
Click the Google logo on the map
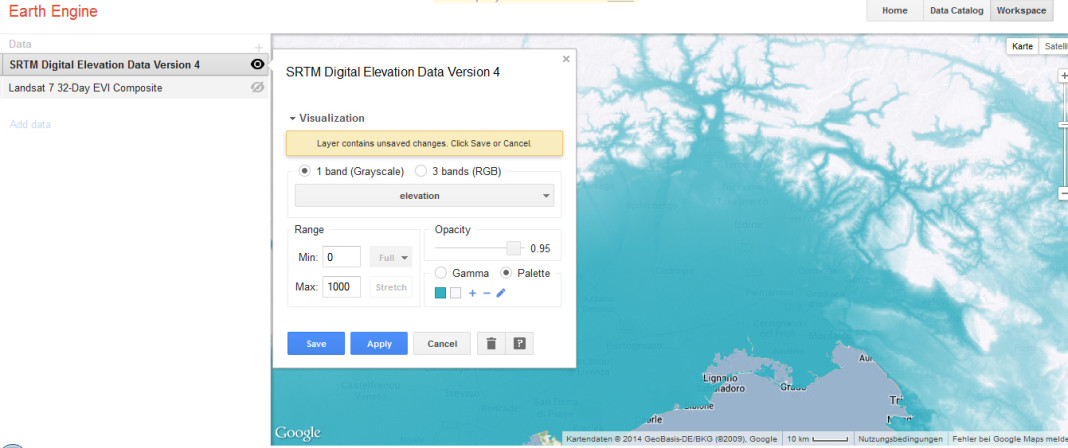coord(298,433)
